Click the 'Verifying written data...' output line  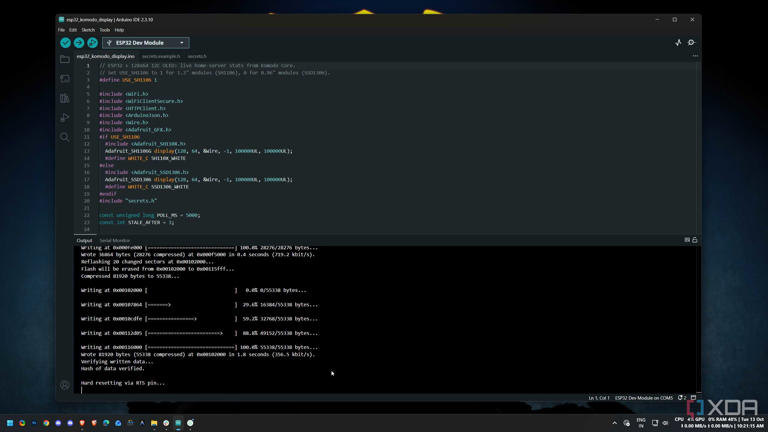tap(117, 361)
